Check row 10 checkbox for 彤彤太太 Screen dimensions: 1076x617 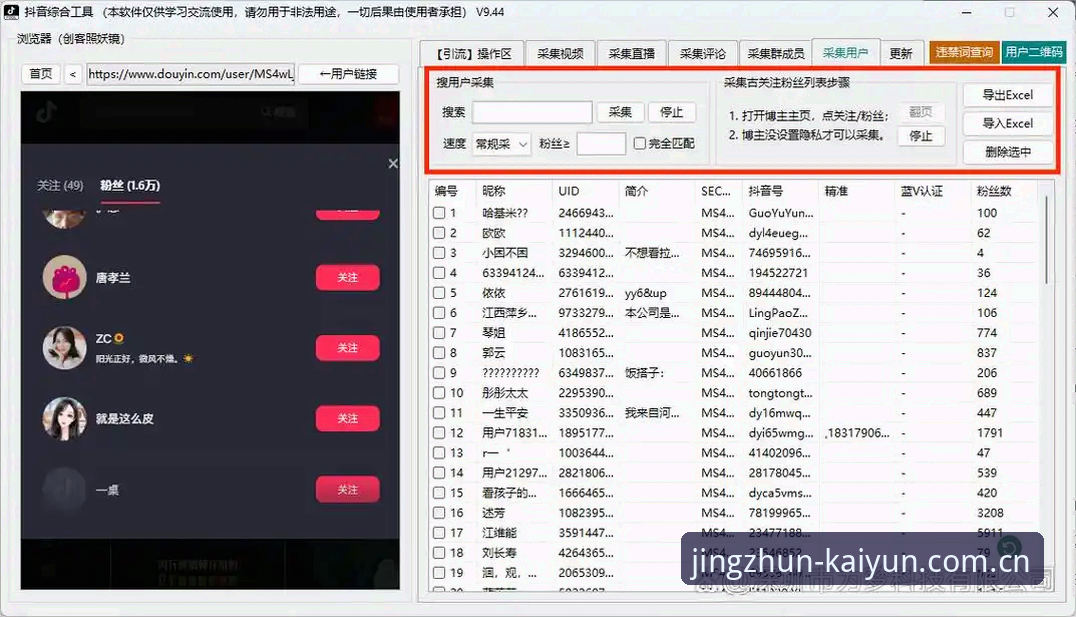[439, 393]
